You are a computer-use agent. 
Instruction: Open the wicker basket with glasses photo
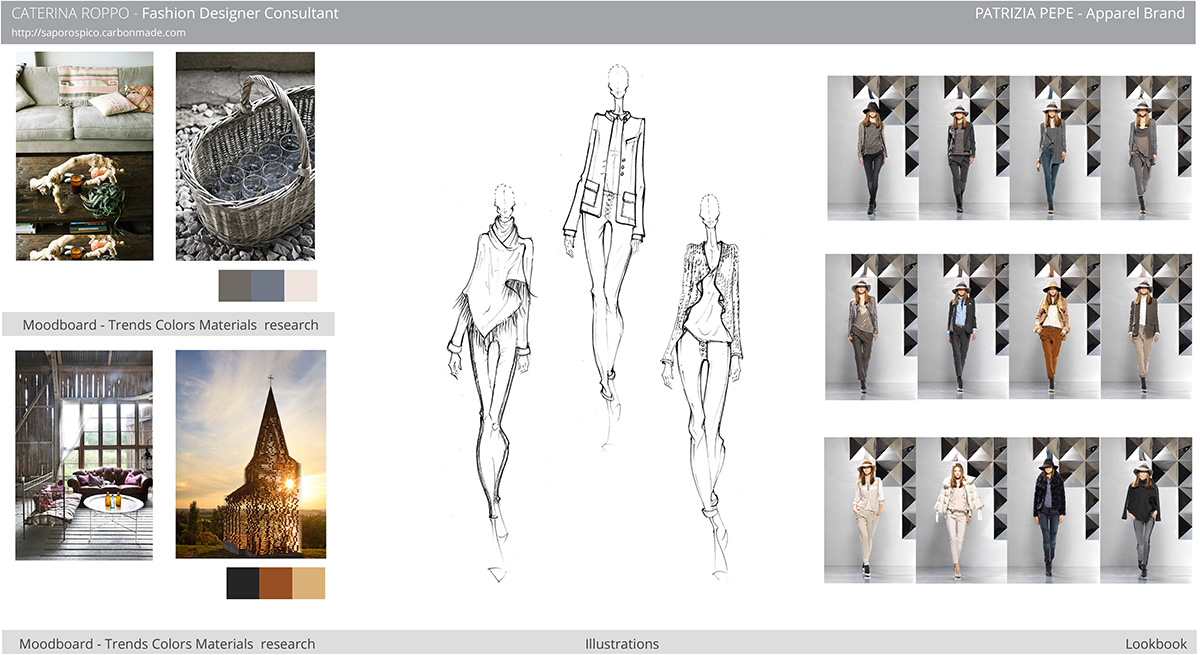(x=245, y=156)
